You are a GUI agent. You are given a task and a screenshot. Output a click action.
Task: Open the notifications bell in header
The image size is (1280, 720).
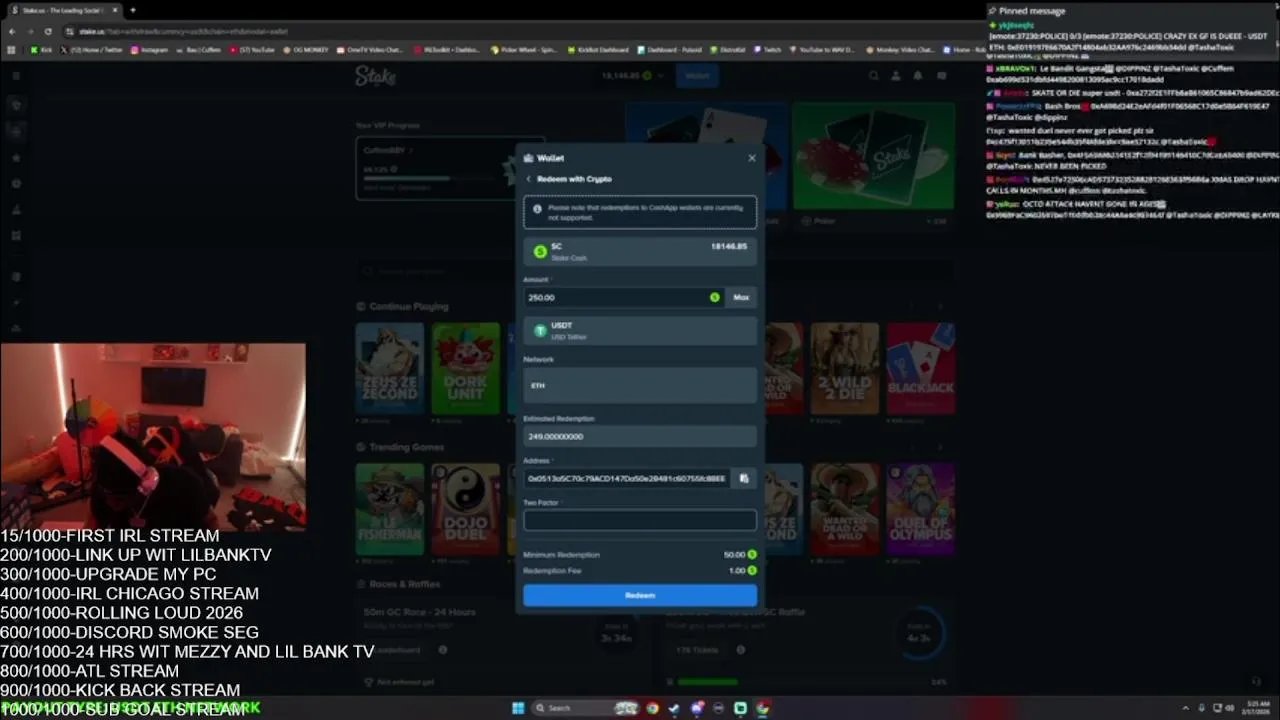coord(918,75)
